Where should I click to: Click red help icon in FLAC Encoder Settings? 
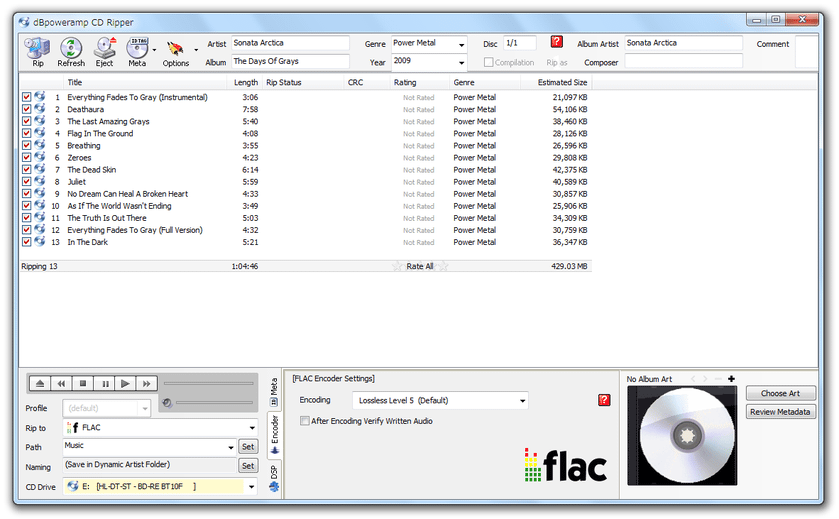(604, 400)
